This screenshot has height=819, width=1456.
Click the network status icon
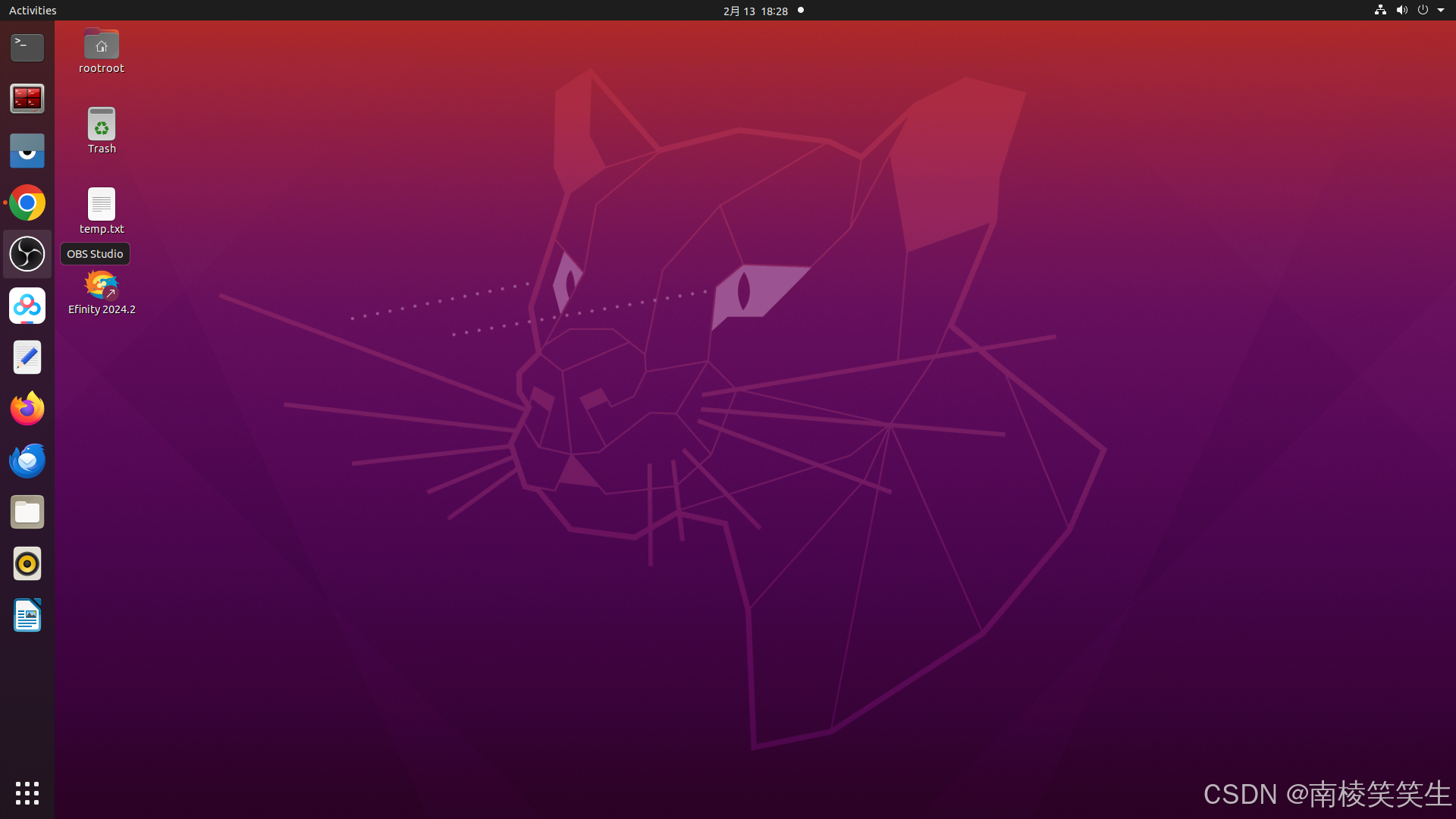point(1380,11)
